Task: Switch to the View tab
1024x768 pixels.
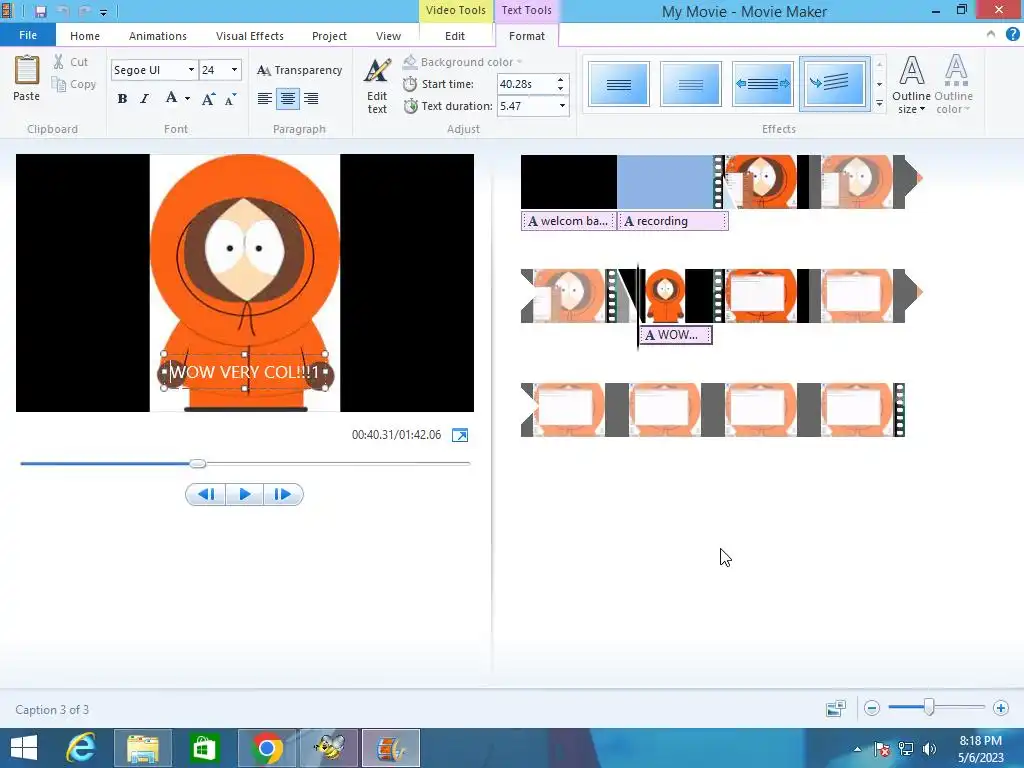Action: click(388, 36)
